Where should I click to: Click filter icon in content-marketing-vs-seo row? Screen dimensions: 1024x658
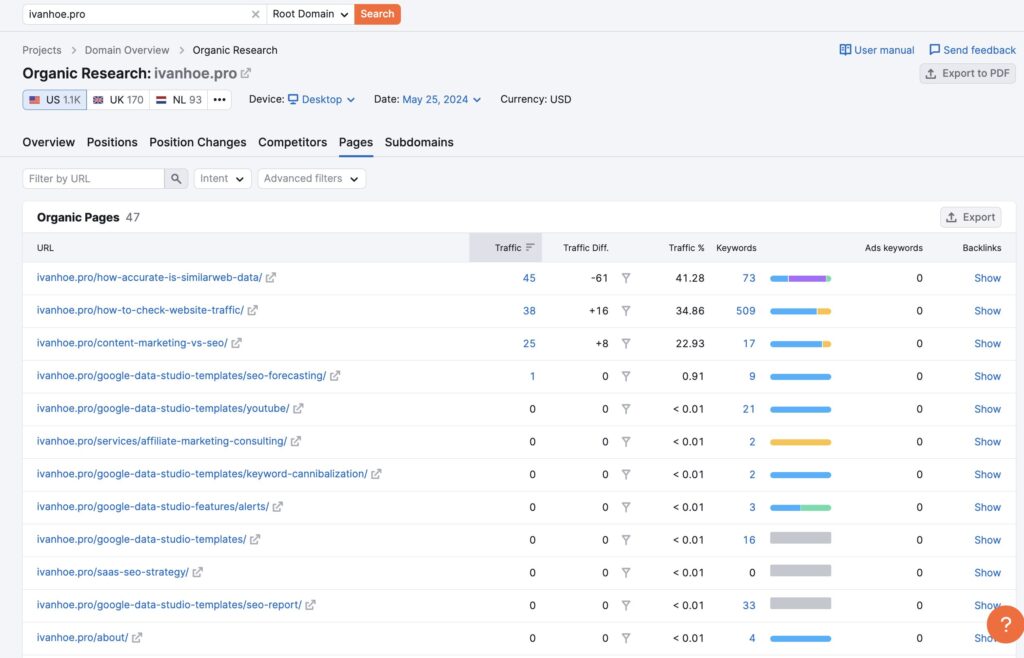click(626, 344)
